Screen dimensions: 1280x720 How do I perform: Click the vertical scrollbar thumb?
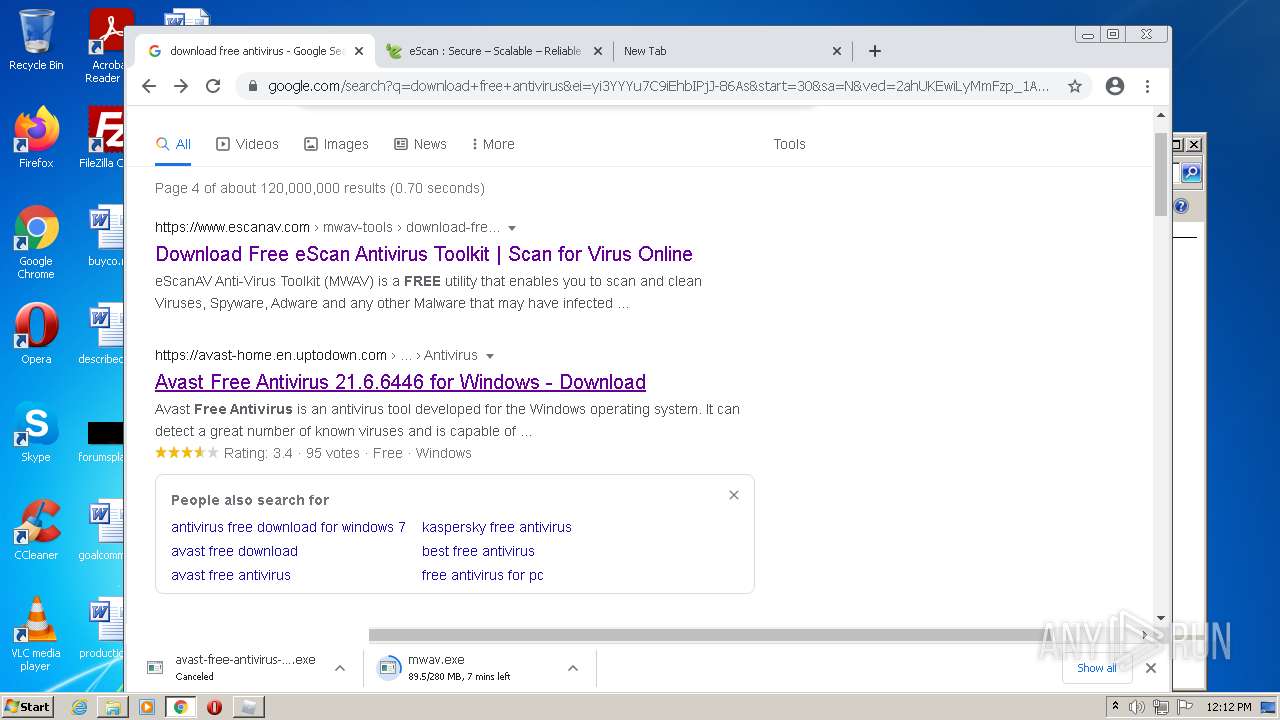point(1161,172)
